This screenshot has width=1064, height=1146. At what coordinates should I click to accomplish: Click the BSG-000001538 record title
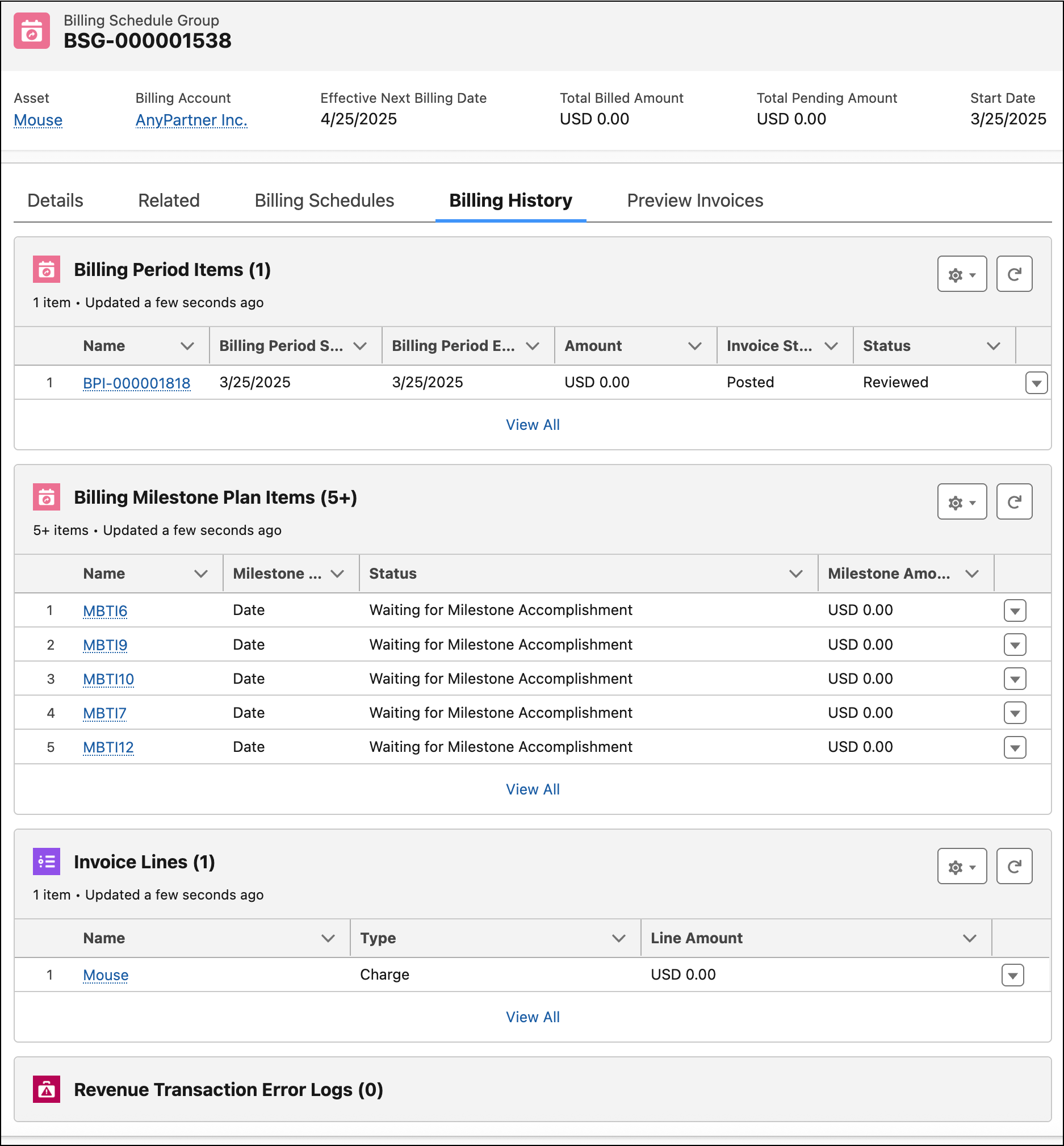pyautogui.click(x=148, y=40)
